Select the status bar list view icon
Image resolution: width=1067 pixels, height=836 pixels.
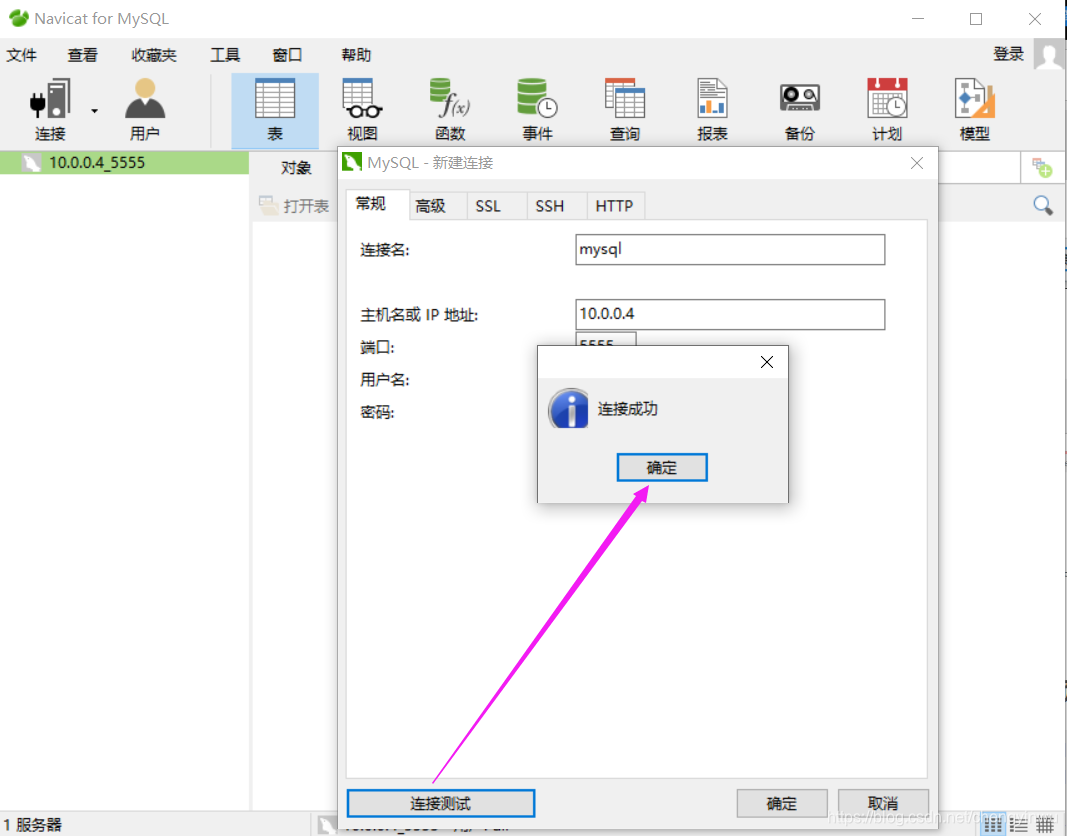(x=1019, y=825)
